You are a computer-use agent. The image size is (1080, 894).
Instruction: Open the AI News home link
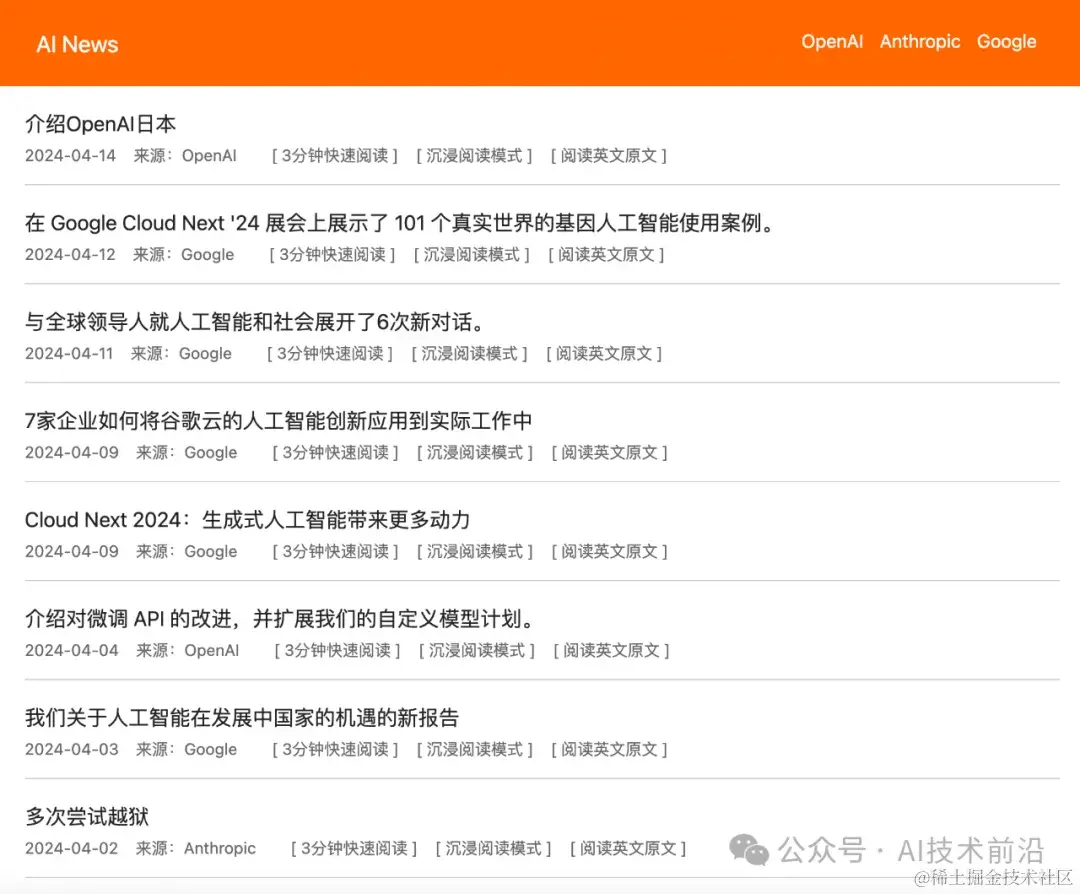coord(77,44)
